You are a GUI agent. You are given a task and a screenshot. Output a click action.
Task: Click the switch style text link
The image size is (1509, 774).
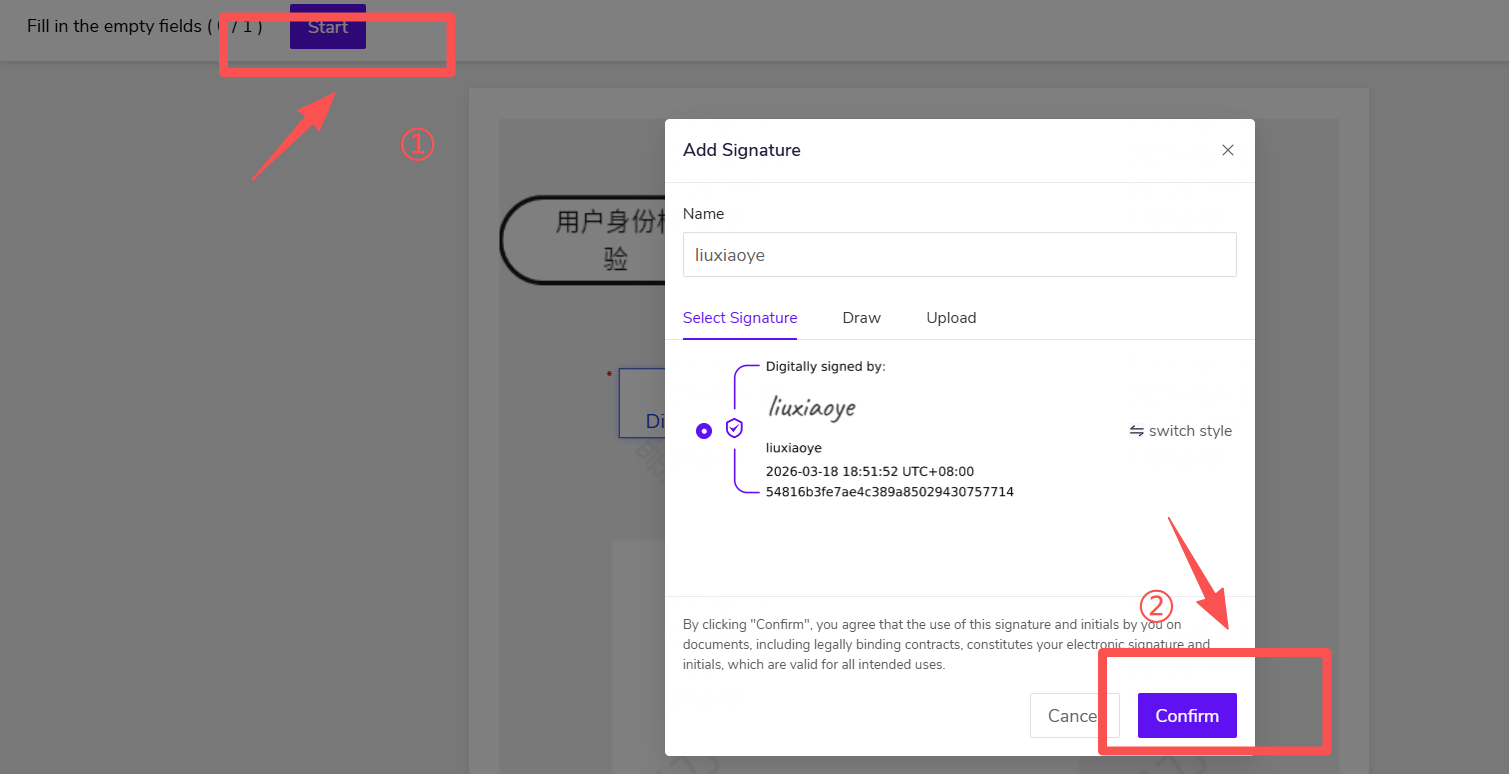tap(1190, 431)
